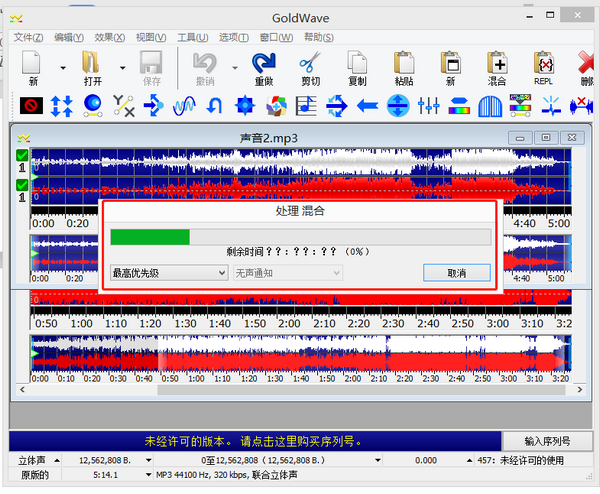Open the 文件(Z) file menu
The width and height of the screenshot is (600, 494).
pyautogui.click(x=29, y=37)
